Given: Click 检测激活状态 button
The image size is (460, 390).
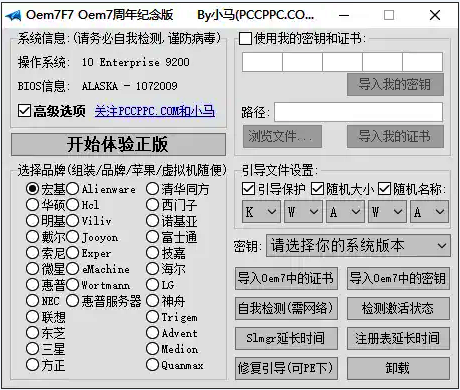Looking at the screenshot, I should pyautogui.click(x=398, y=308).
